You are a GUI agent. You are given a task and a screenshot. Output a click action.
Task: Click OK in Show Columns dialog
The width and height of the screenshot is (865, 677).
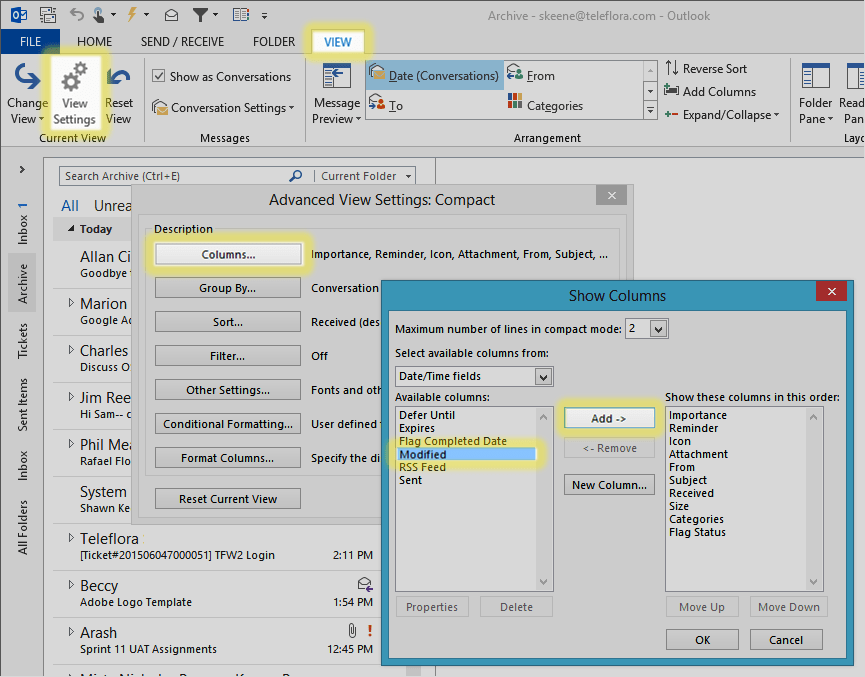tap(702, 640)
